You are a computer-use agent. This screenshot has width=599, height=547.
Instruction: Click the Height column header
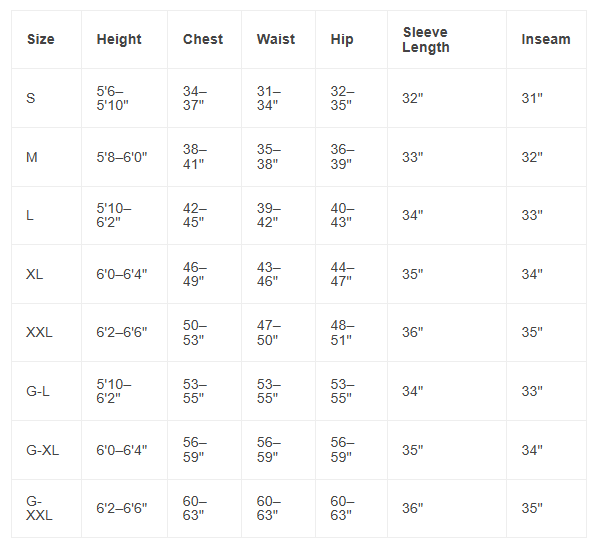119,39
